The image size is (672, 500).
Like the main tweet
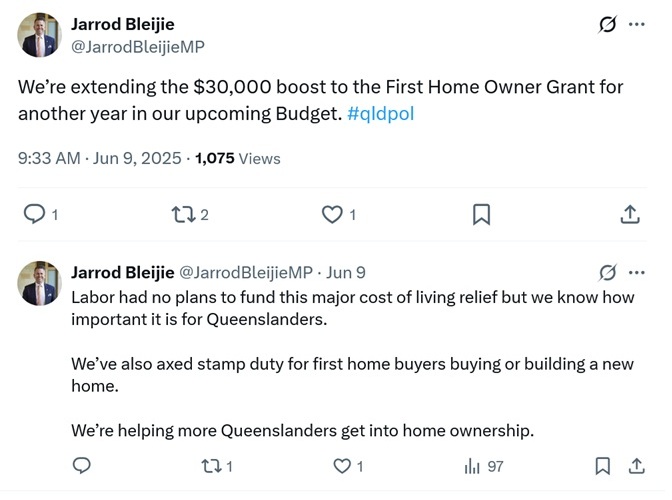(331, 214)
